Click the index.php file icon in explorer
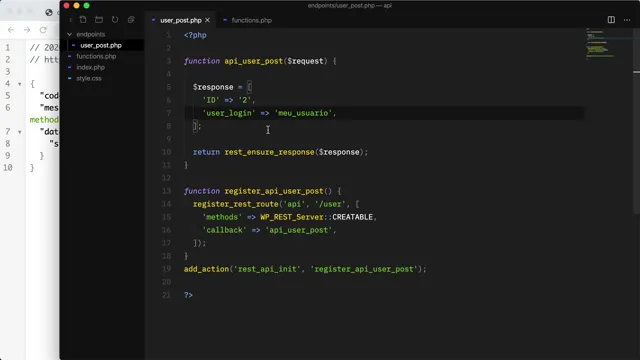The height and width of the screenshot is (360, 640). [x=69, y=67]
